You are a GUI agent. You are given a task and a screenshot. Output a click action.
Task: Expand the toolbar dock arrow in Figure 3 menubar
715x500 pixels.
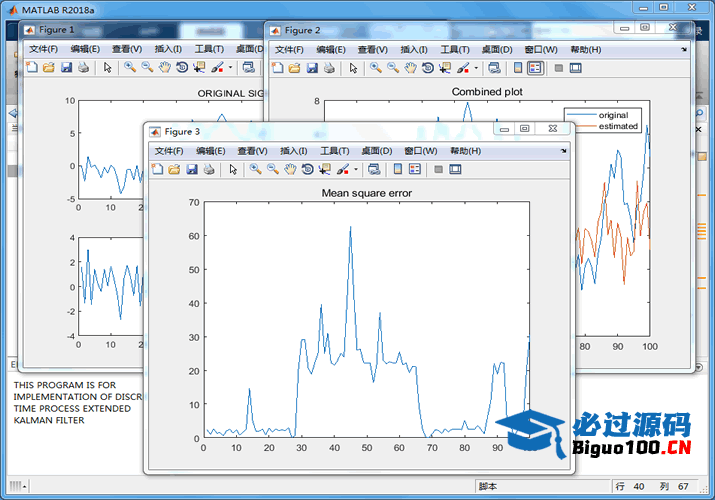point(565,151)
